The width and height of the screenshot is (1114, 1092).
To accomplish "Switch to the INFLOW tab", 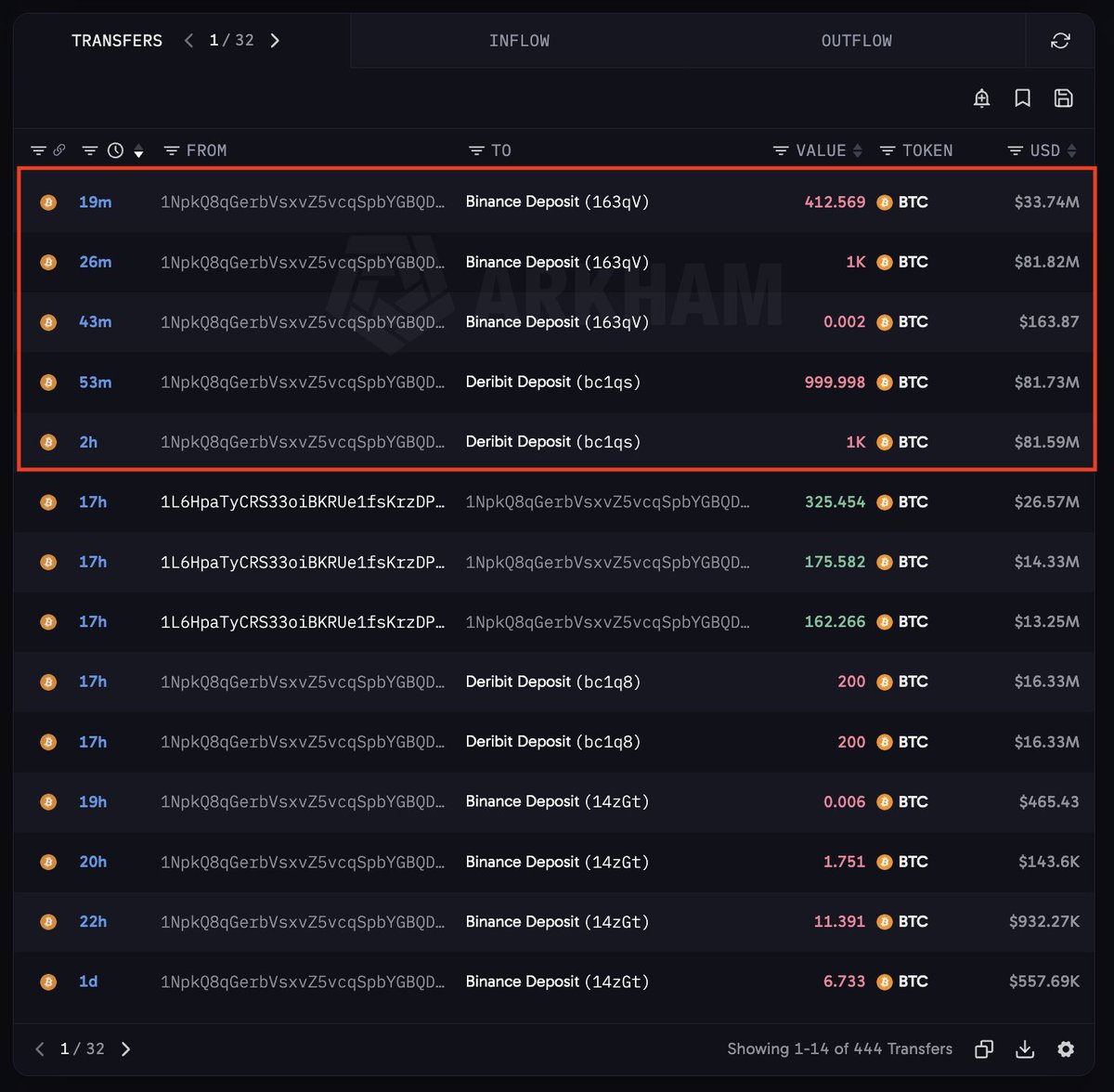I will click(519, 41).
